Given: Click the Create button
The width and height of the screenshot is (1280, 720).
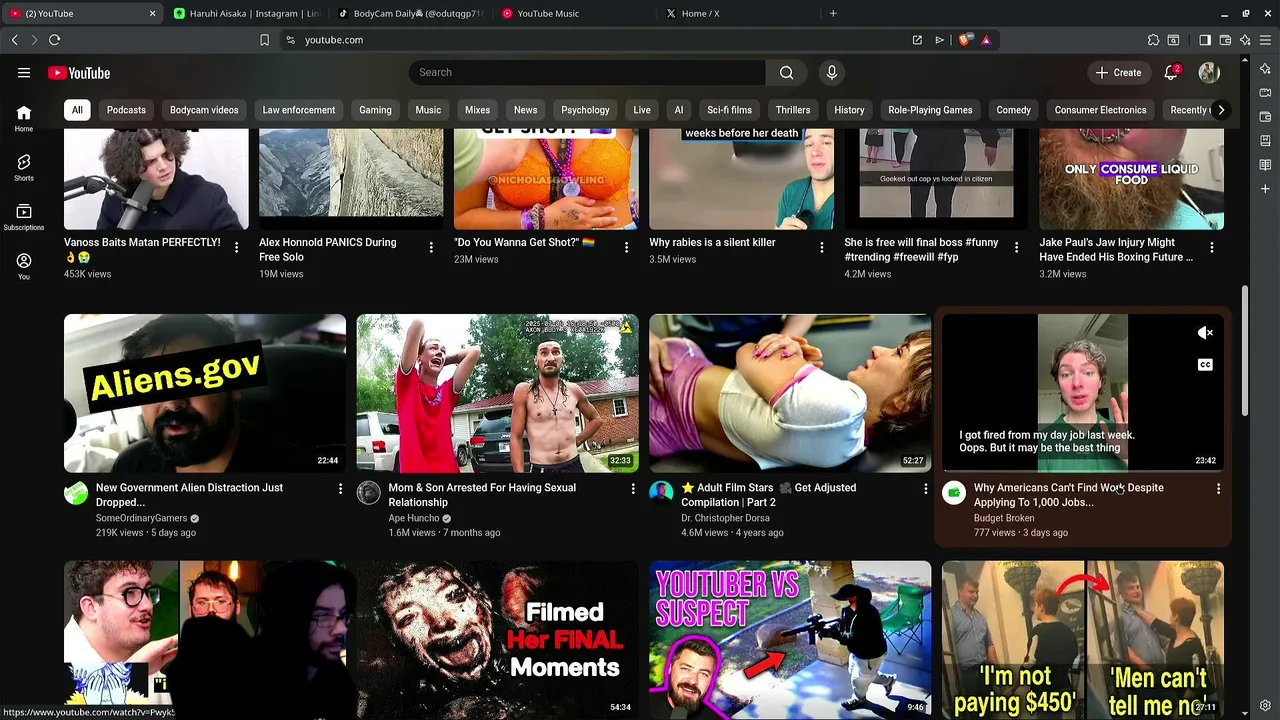Looking at the screenshot, I should [x=1118, y=73].
